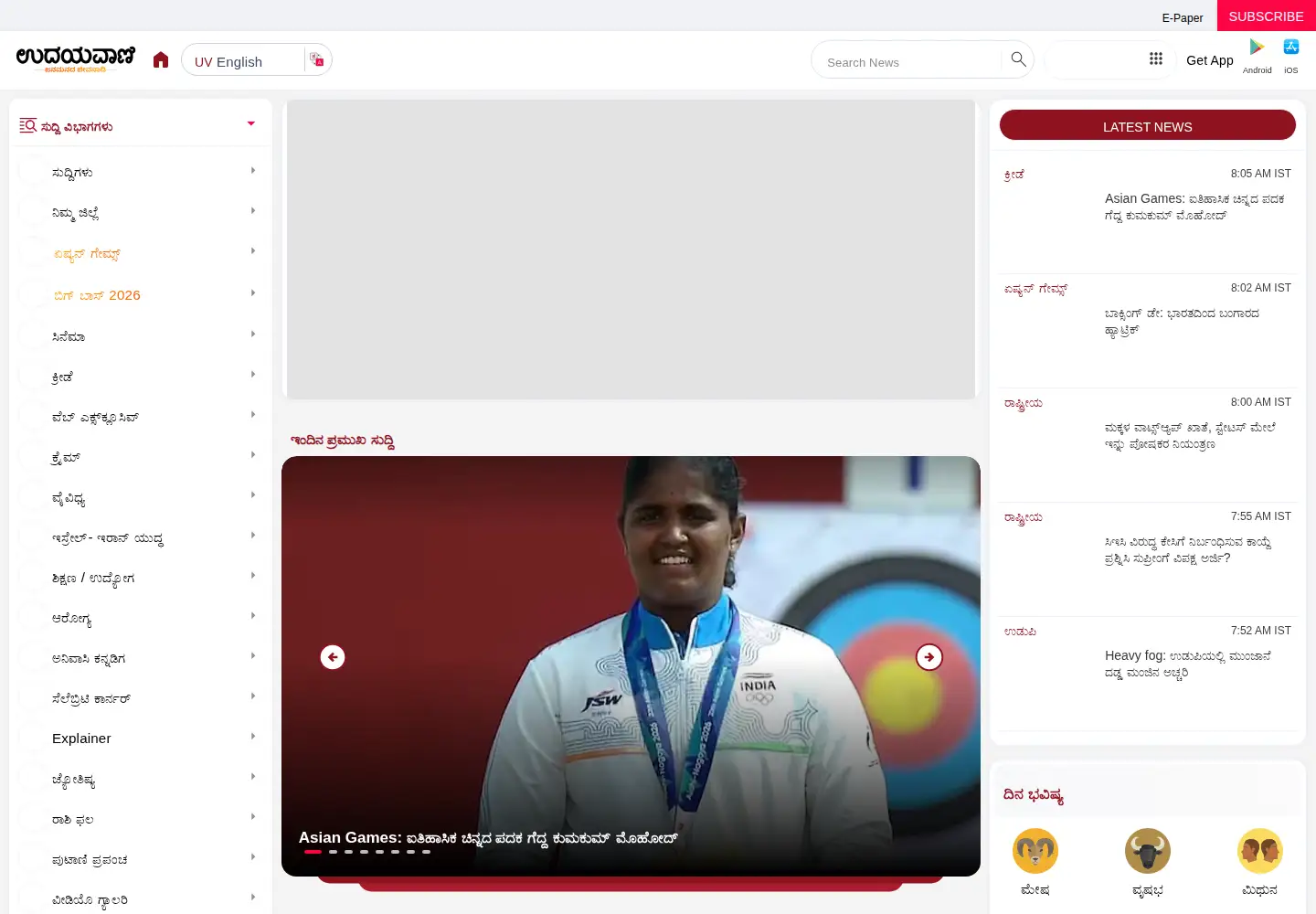Show the previous slide with left arrow

pyautogui.click(x=333, y=657)
